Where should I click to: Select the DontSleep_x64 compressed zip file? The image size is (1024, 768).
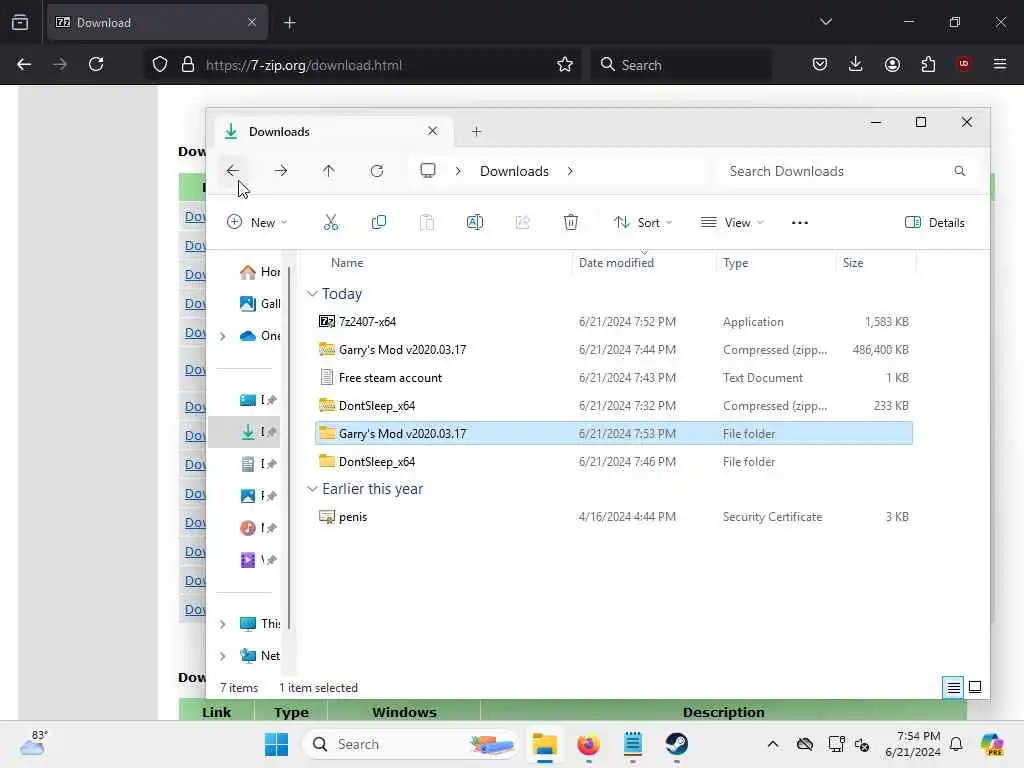(x=614, y=406)
